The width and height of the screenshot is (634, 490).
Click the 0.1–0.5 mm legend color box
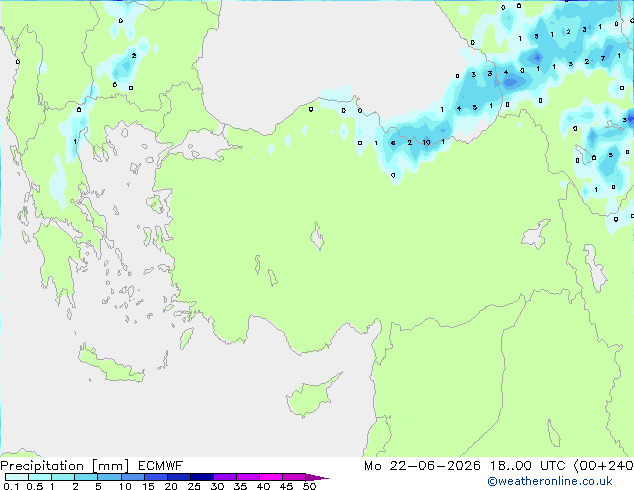coord(17,477)
